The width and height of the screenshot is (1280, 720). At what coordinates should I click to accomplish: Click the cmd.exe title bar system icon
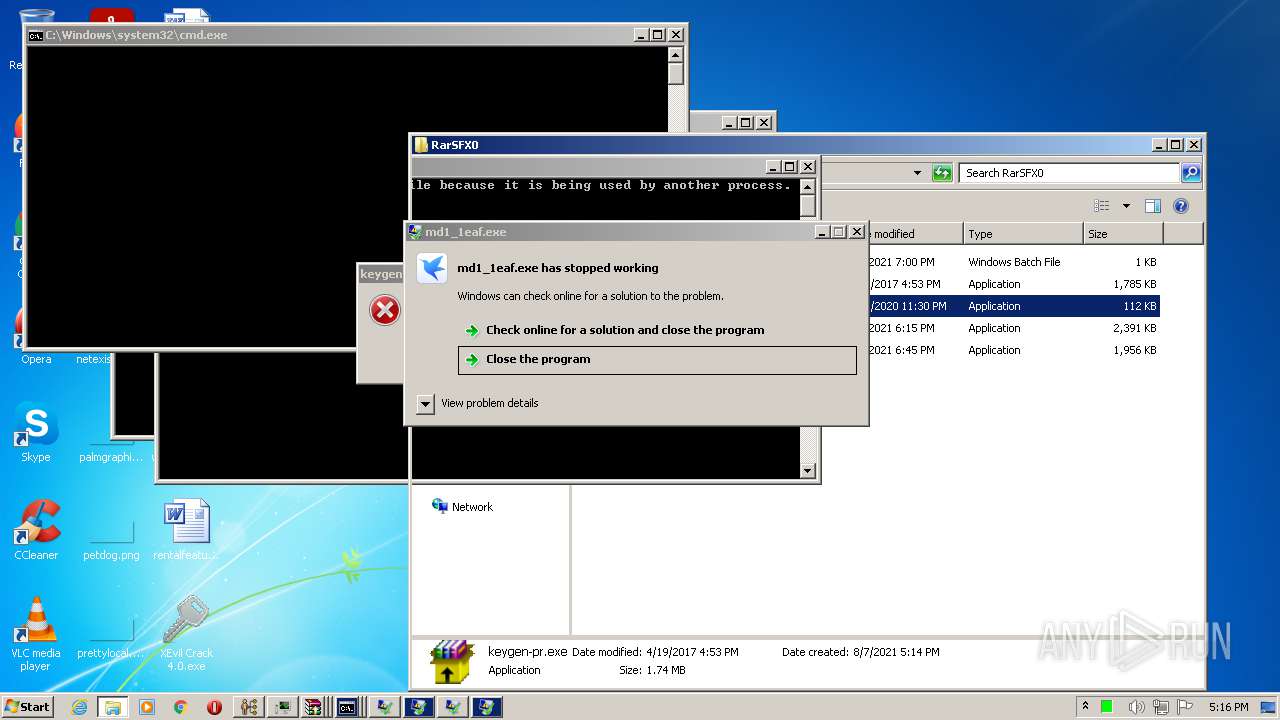coord(35,35)
